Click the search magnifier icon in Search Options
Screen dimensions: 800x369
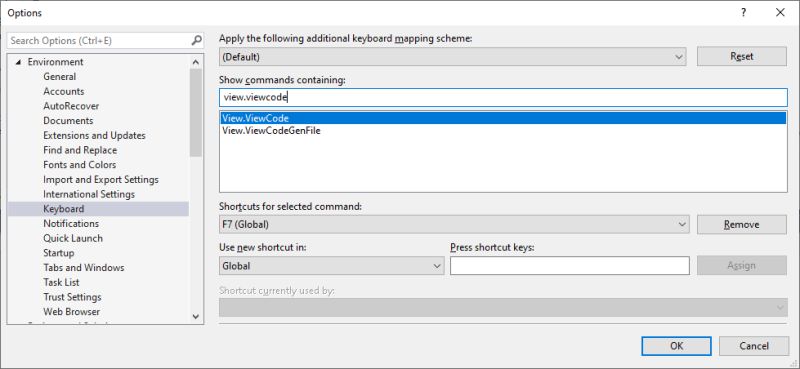click(196, 40)
